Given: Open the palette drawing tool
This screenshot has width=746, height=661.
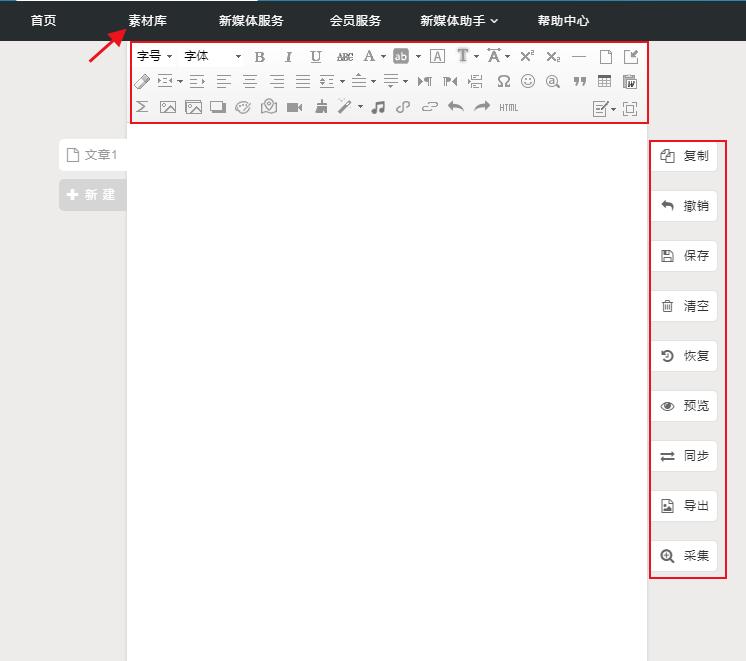Looking at the screenshot, I should tap(243, 107).
